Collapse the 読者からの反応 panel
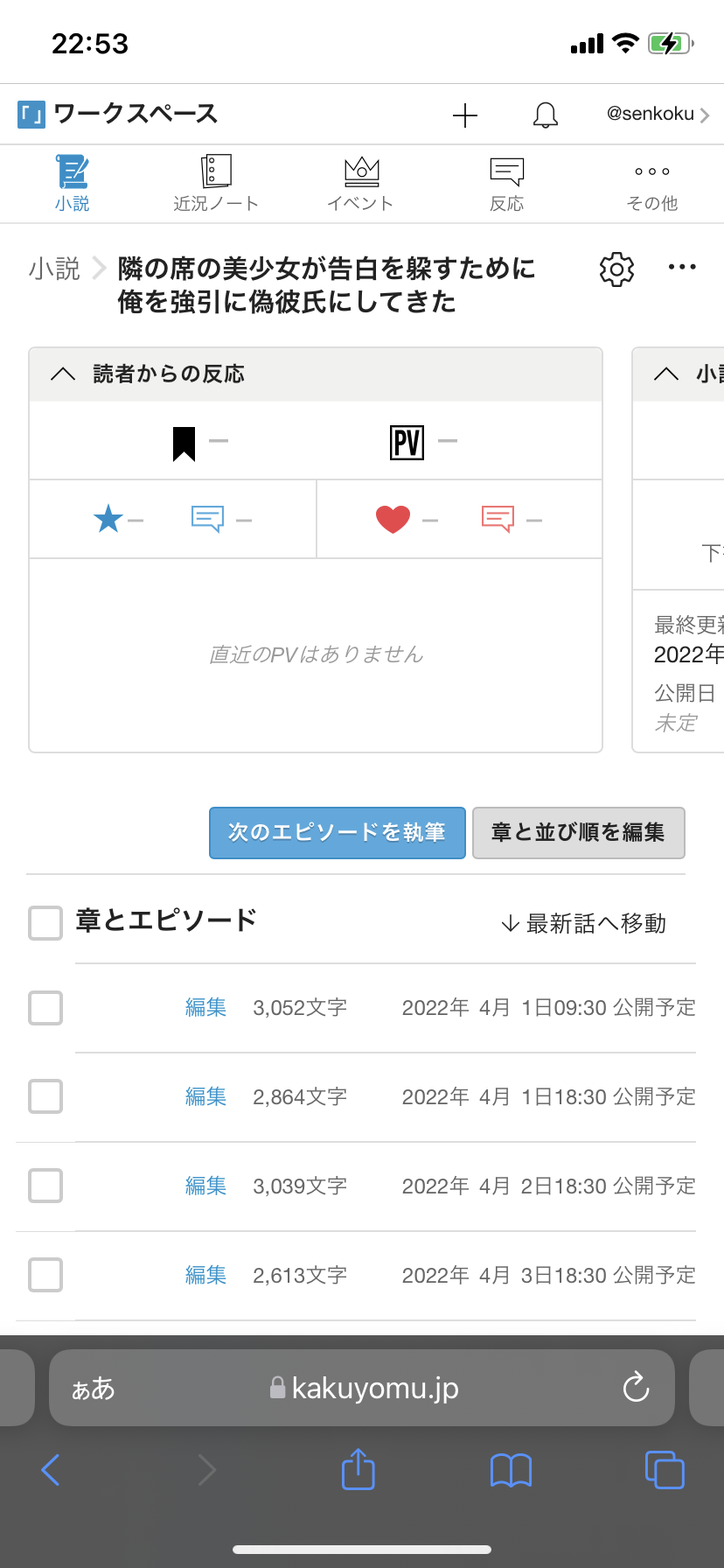The image size is (724, 1568). click(63, 374)
